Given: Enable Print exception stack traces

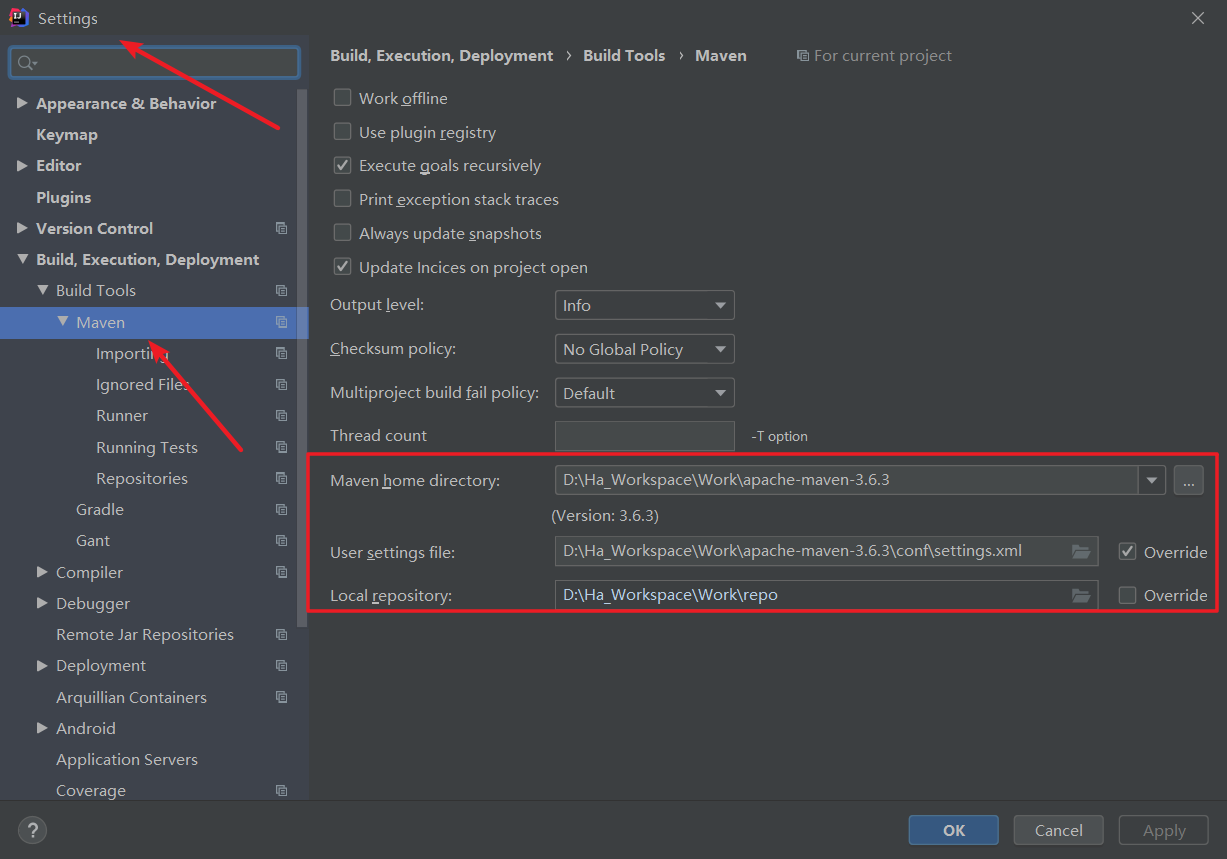Looking at the screenshot, I should click(342, 199).
